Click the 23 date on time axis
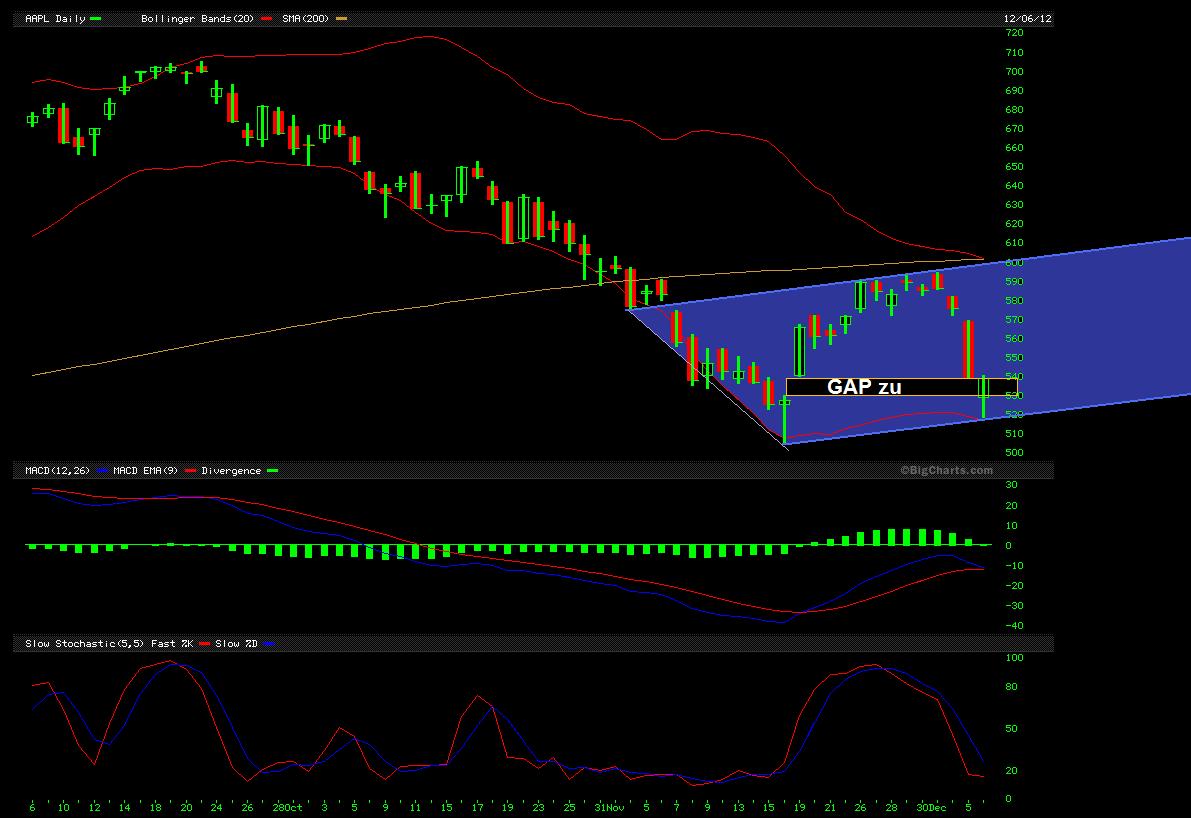 tap(539, 807)
